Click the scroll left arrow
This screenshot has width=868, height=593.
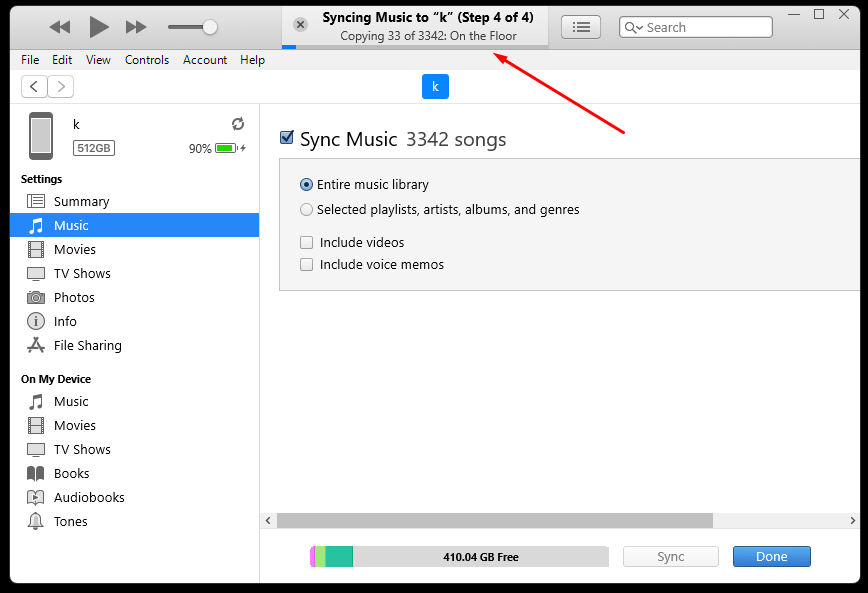(268, 520)
